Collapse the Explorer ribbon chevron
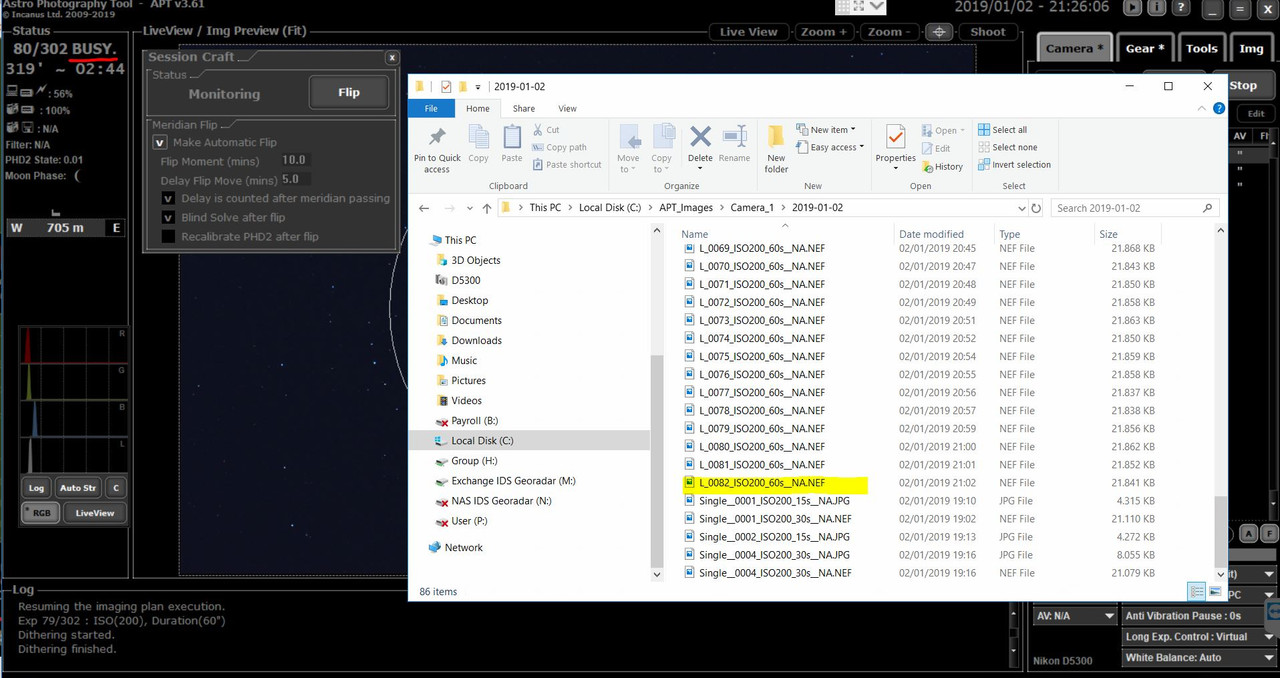Viewport: 1280px width, 678px height. coord(1200,108)
